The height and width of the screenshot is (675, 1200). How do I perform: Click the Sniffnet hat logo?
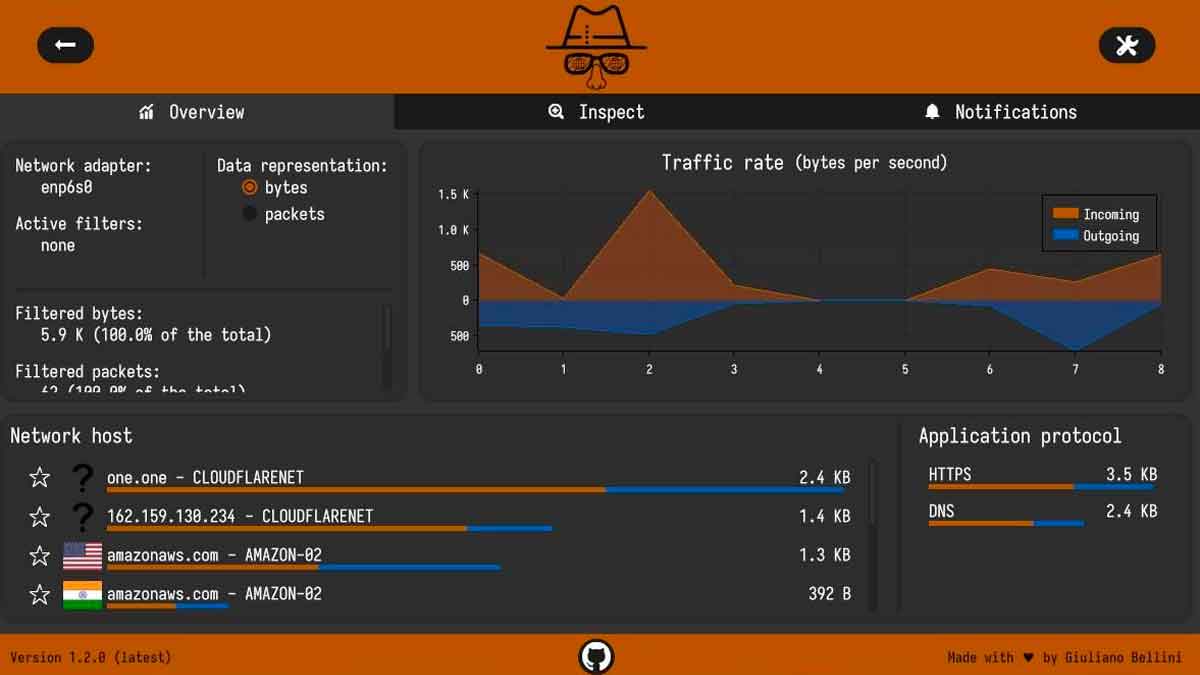597,46
